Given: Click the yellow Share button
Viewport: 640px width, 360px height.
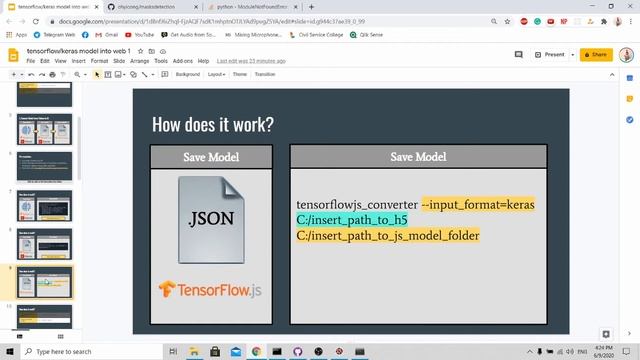Looking at the screenshot, I should coord(596,55).
